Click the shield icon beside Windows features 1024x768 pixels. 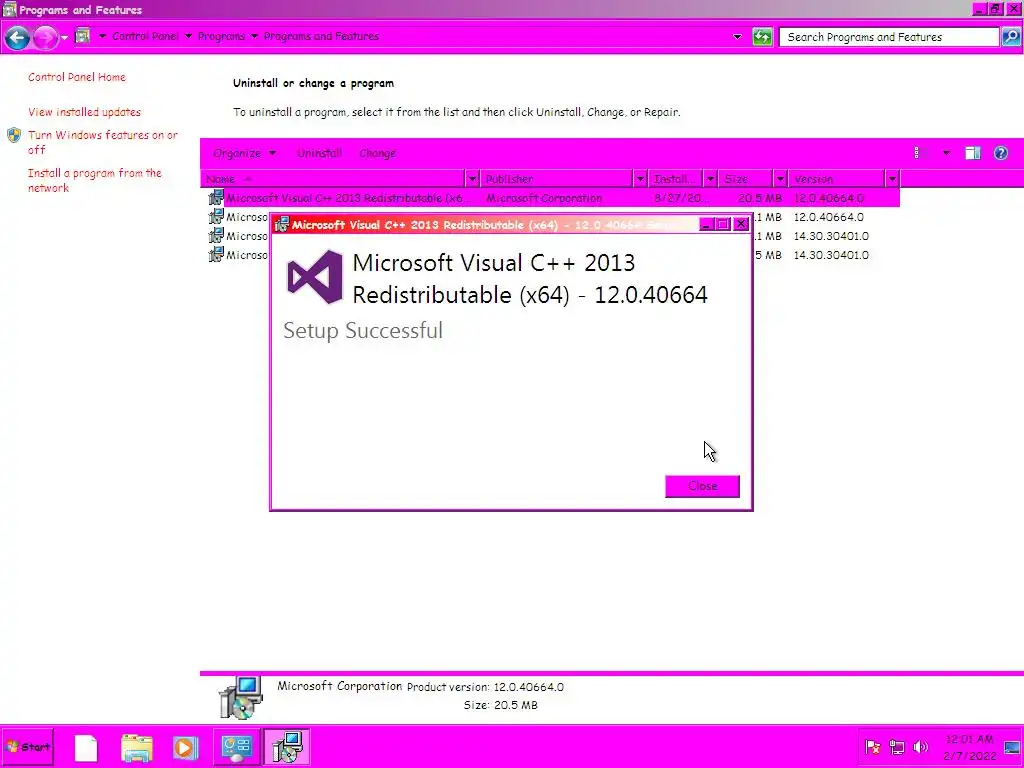coord(14,135)
